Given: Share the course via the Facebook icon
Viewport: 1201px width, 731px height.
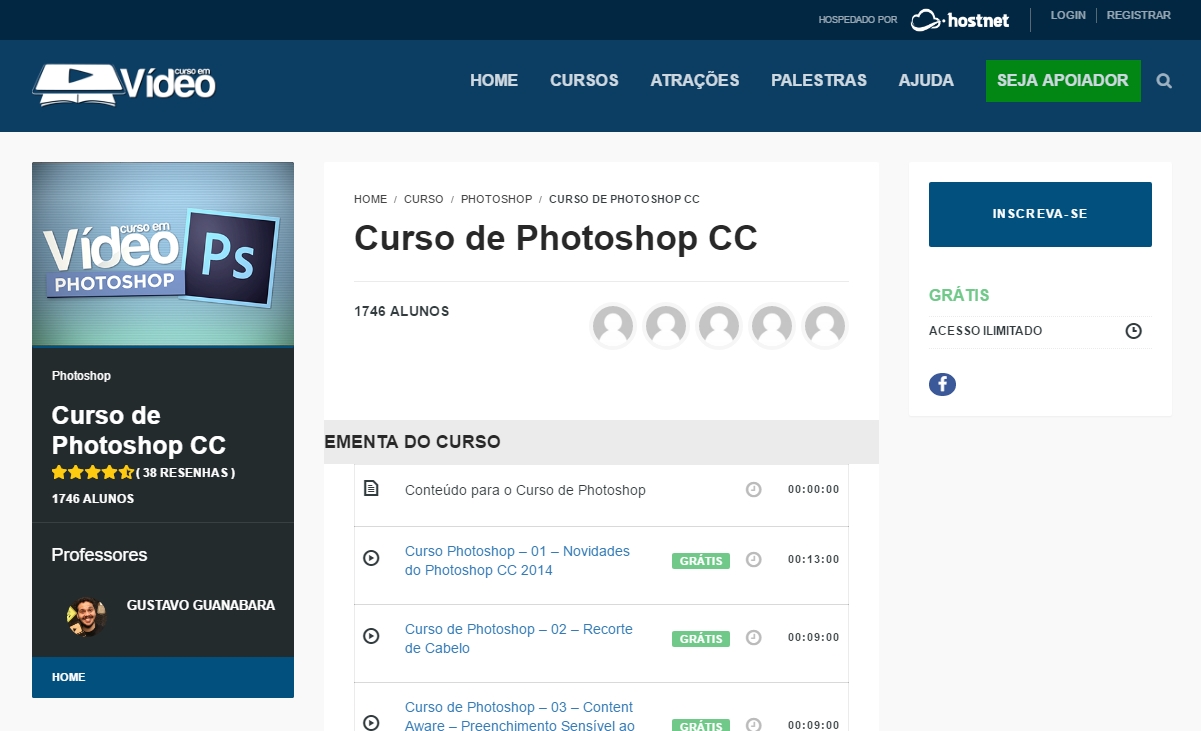Looking at the screenshot, I should click(942, 384).
